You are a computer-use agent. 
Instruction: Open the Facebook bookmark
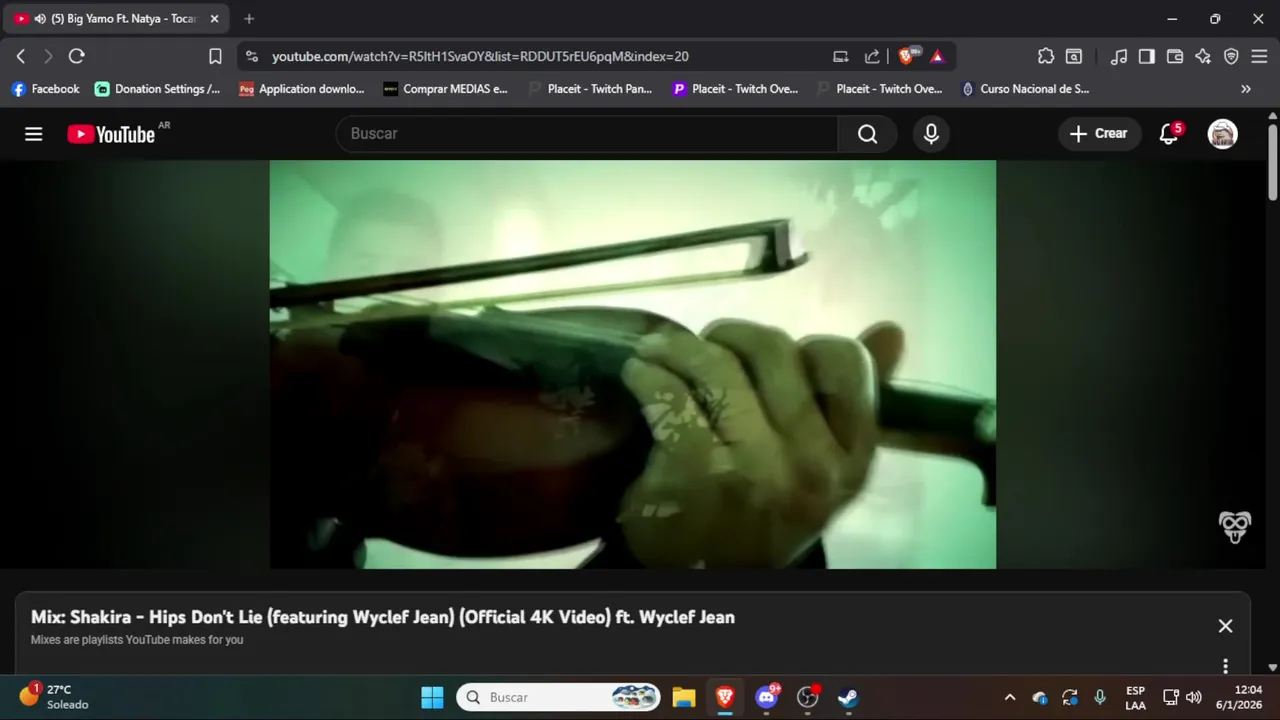[x=46, y=89]
